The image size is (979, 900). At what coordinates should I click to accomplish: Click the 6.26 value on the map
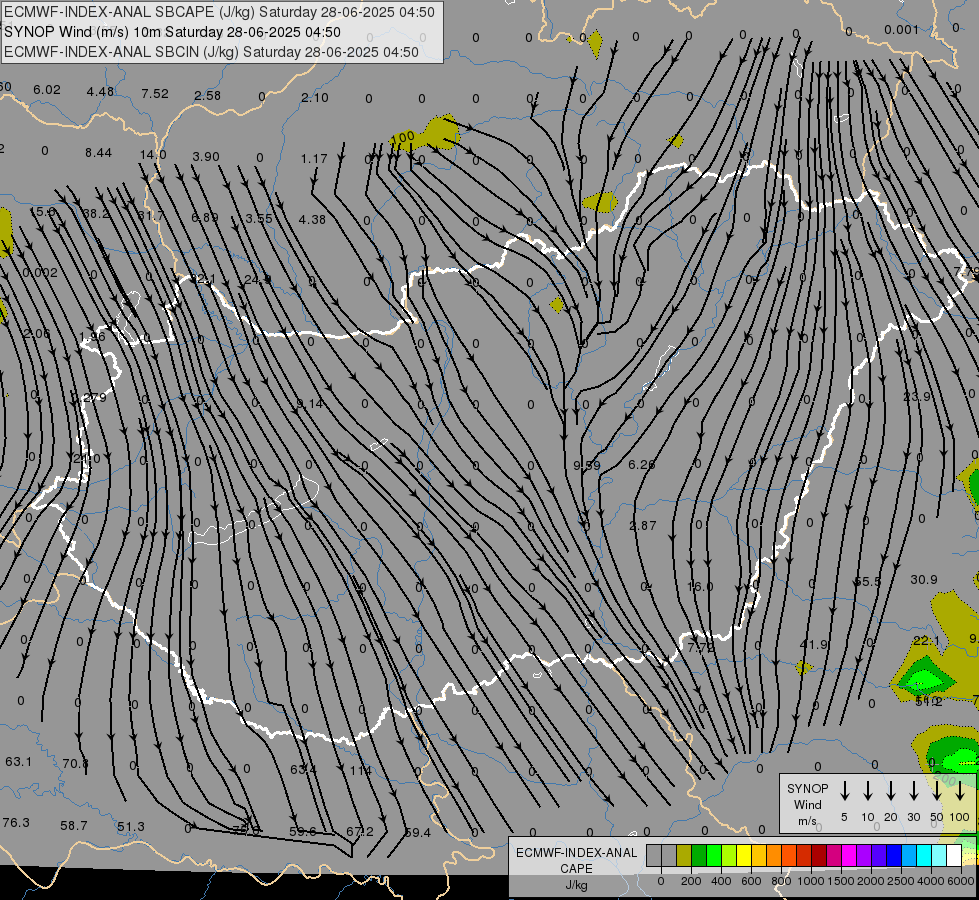coord(641,465)
